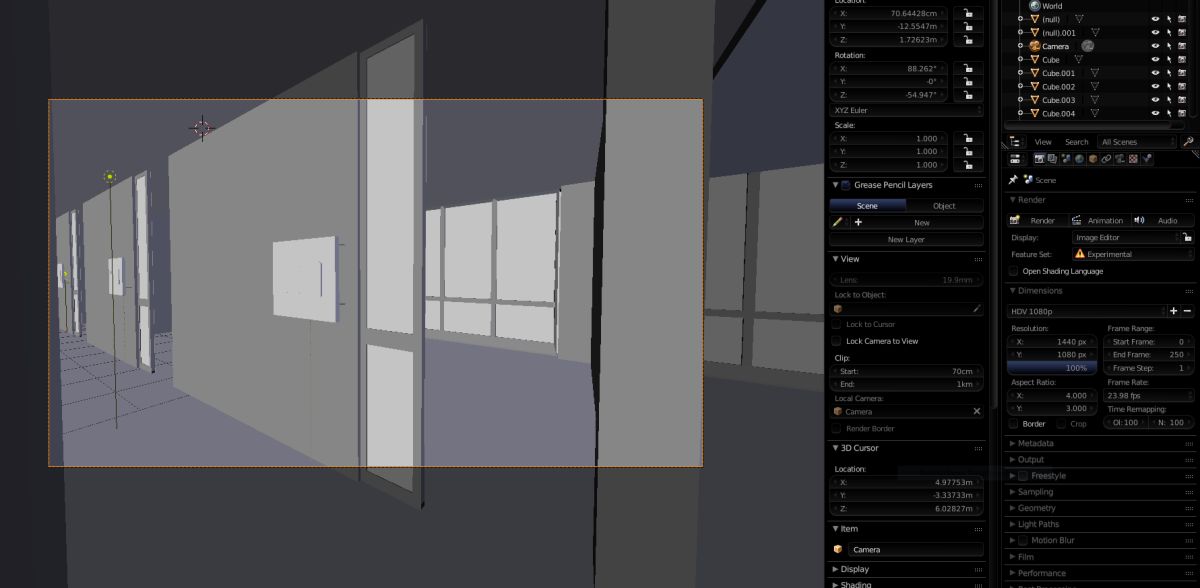Enable Render Border checkbox
The width and height of the screenshot is (1200, 588).
[x=837, y=428]
